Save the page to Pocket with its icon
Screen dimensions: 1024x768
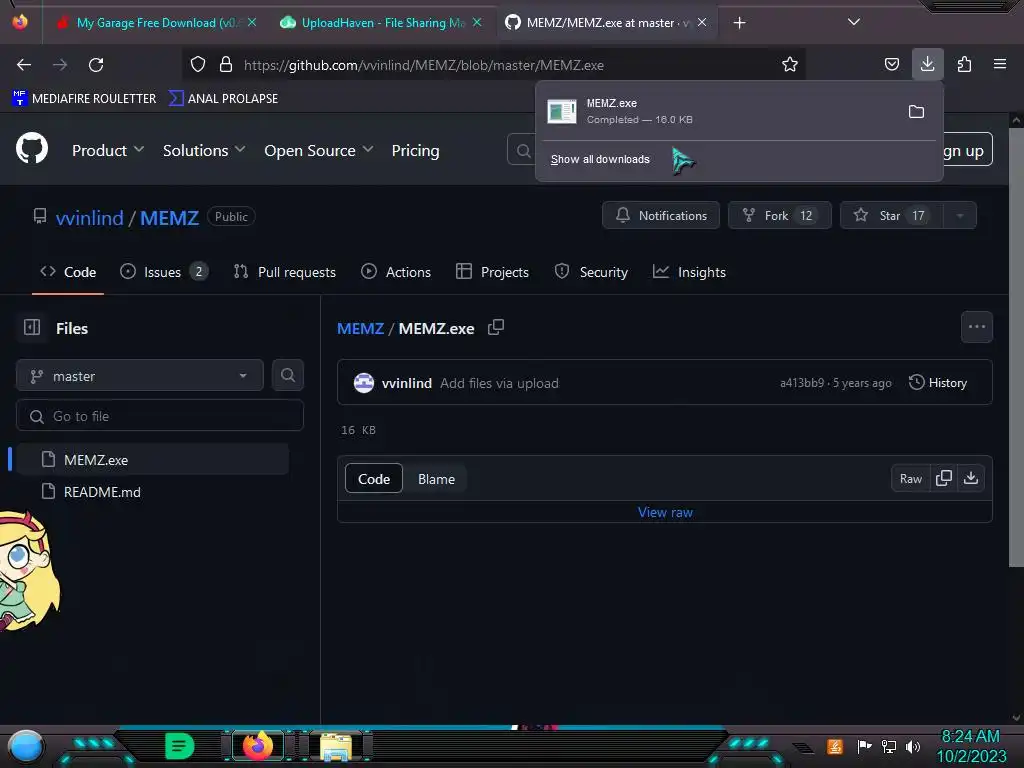pyautogui.click(x=891, y=64)
